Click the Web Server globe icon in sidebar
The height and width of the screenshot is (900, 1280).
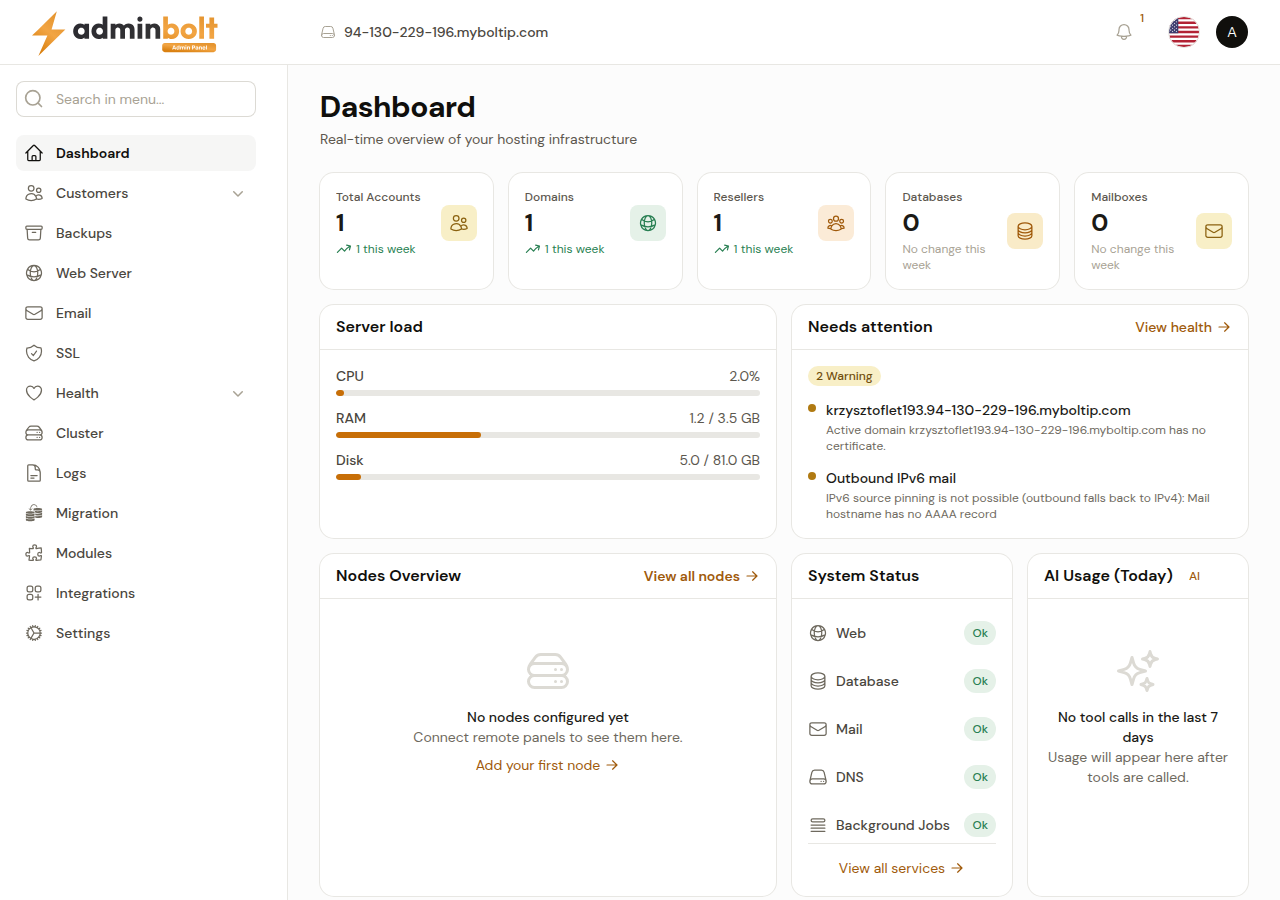pos(34,273)
